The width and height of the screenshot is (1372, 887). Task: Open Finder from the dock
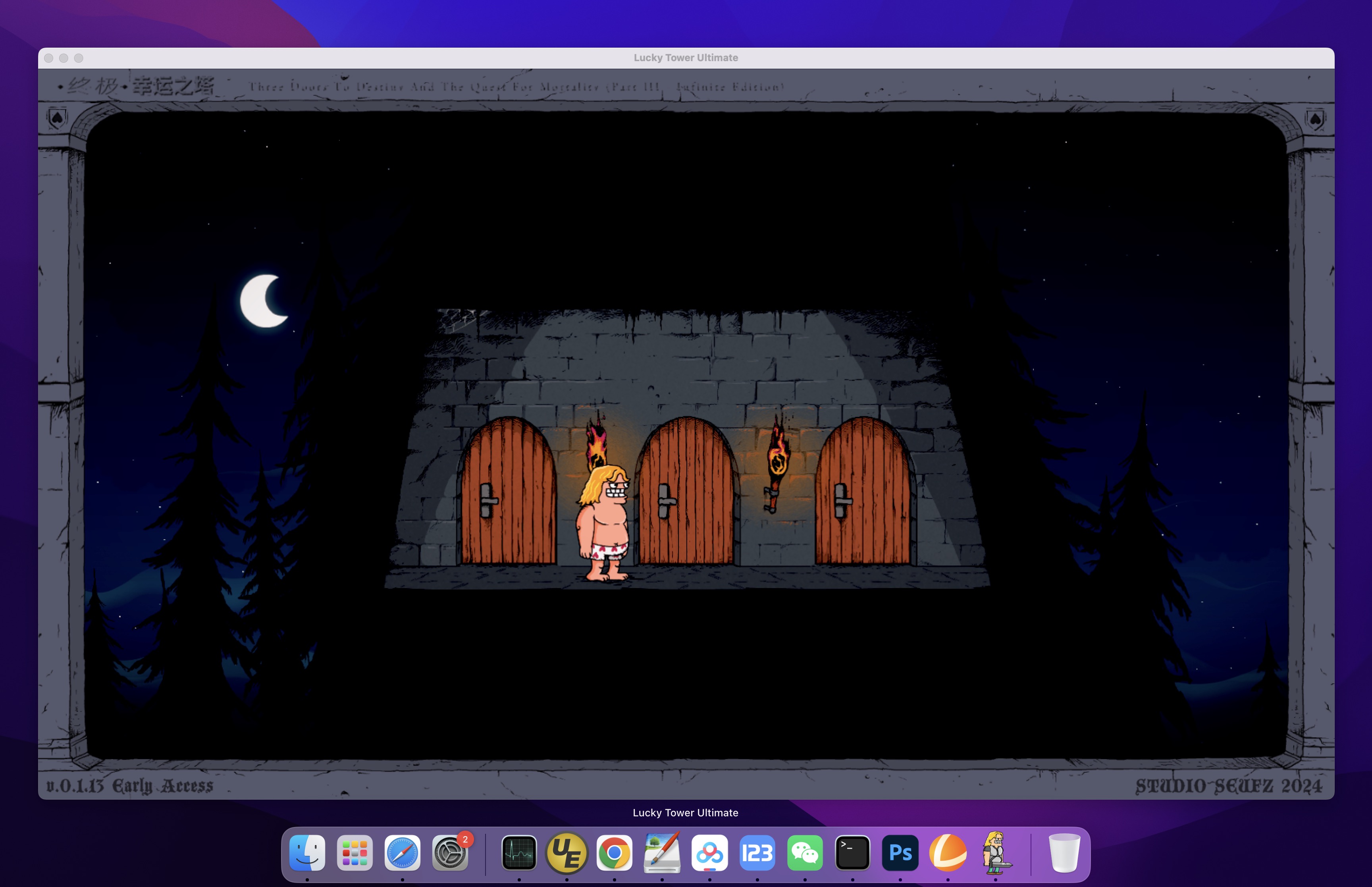tap(307, 852)
